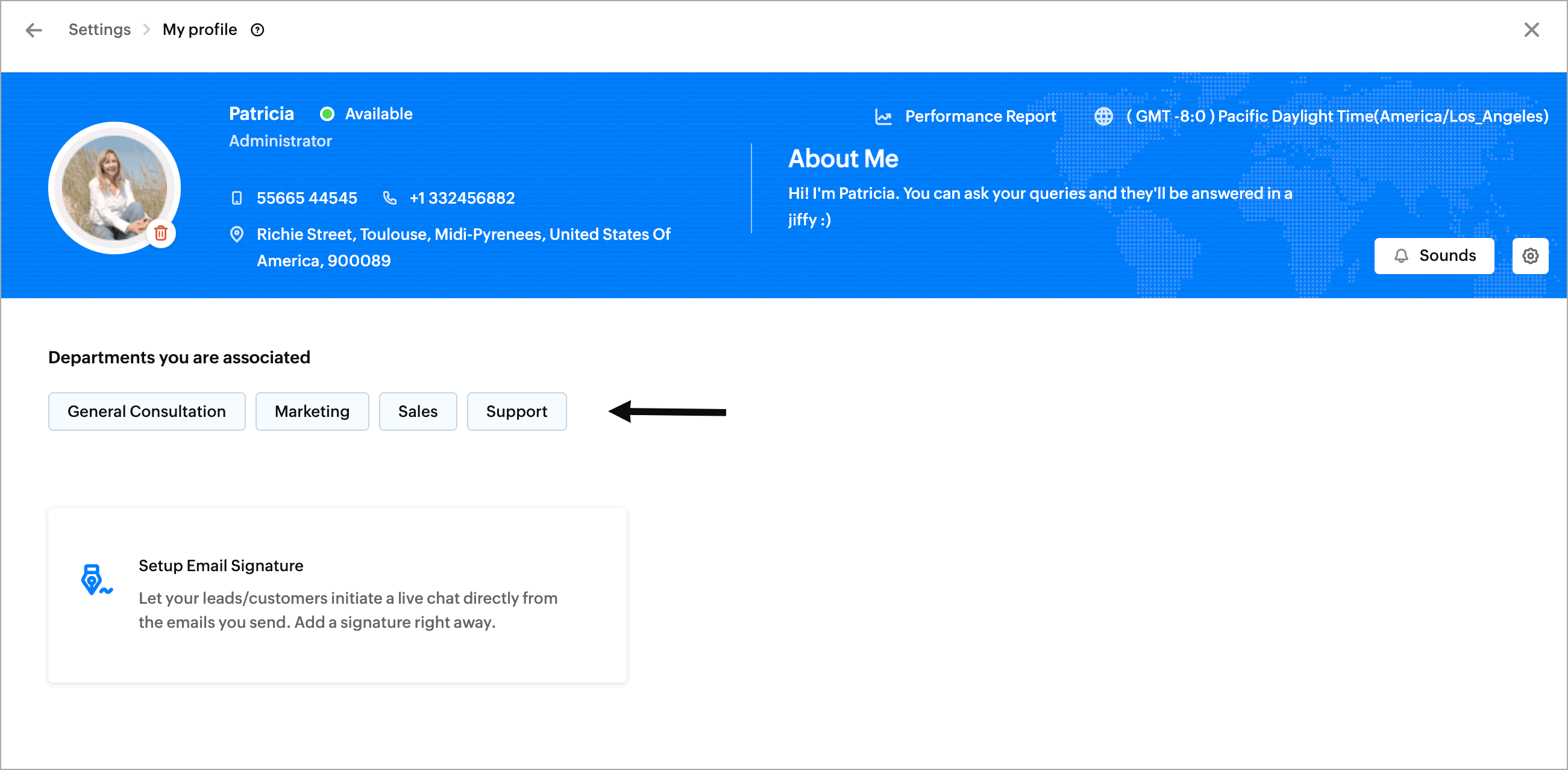Click the back arrow icon
This screenshot has height=770, width=1568.
click(x=34, y=30)
